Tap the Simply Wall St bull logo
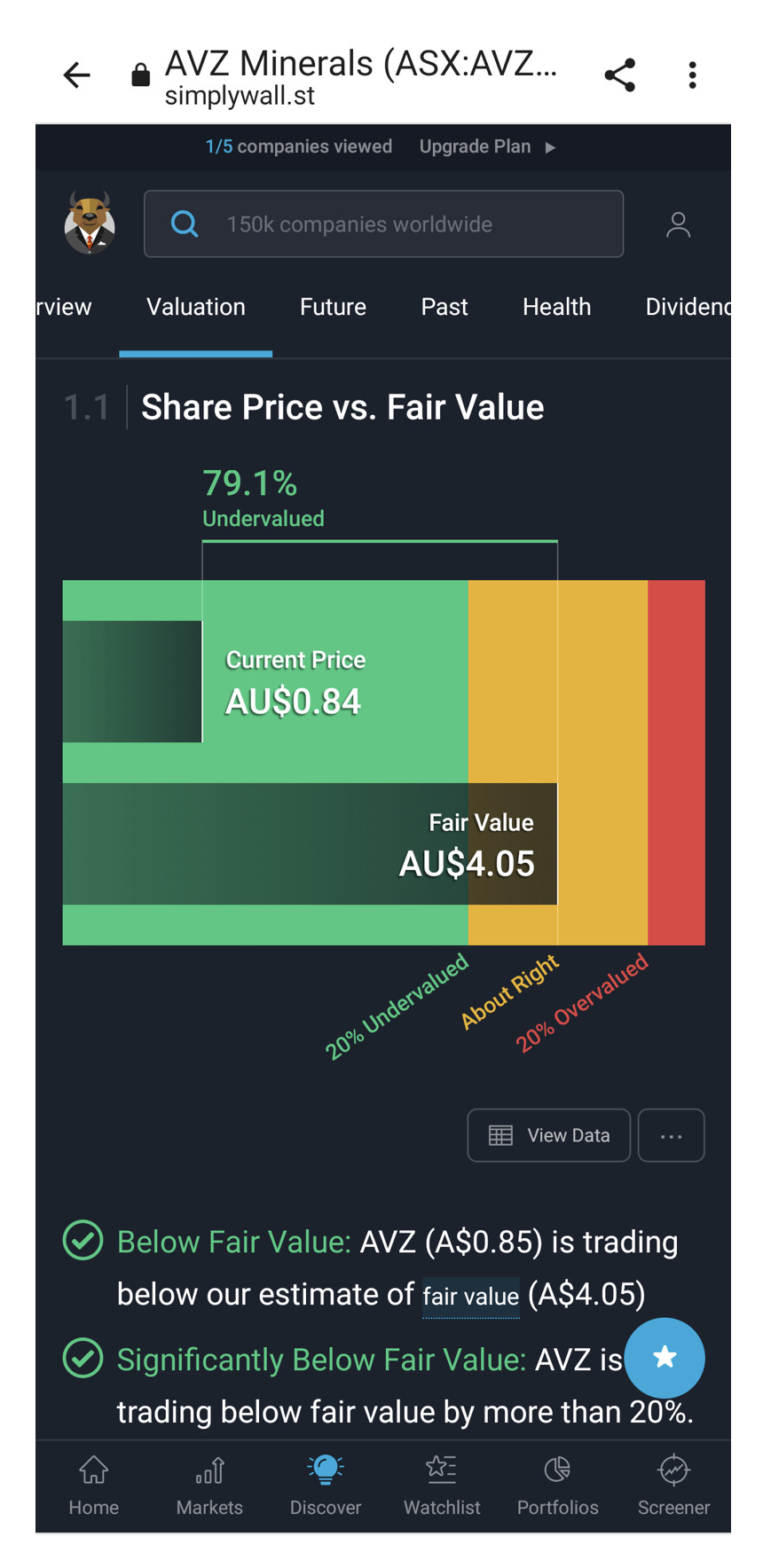The image size is (763, 1568). point(90,223)
